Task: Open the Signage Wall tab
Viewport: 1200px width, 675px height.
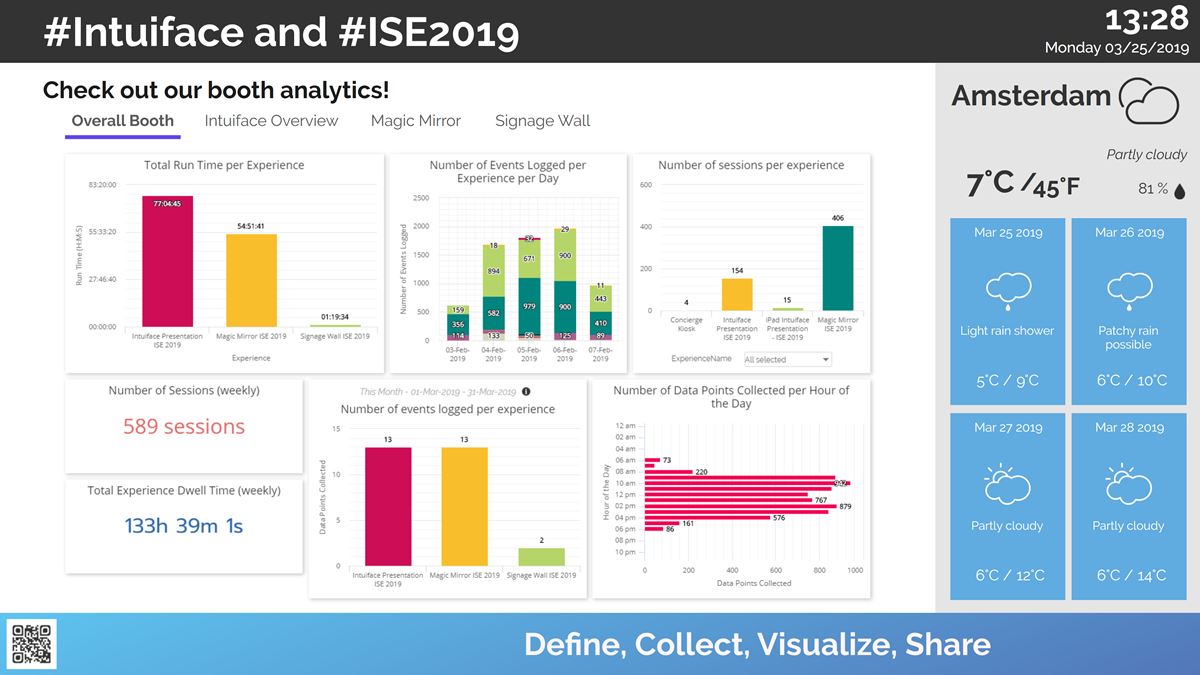Action: (x=543, y=121)
